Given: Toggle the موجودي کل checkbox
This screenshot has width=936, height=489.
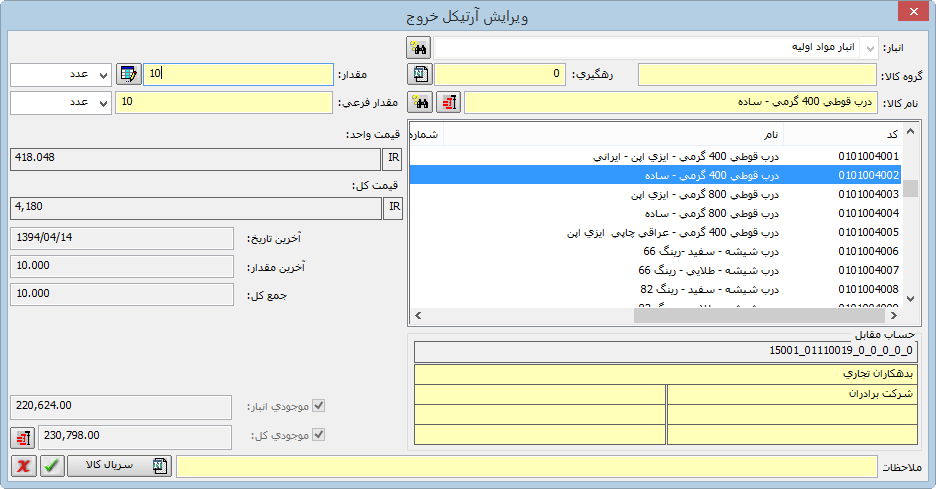Looking at the screenshot, I should click(x=319, y=435).
